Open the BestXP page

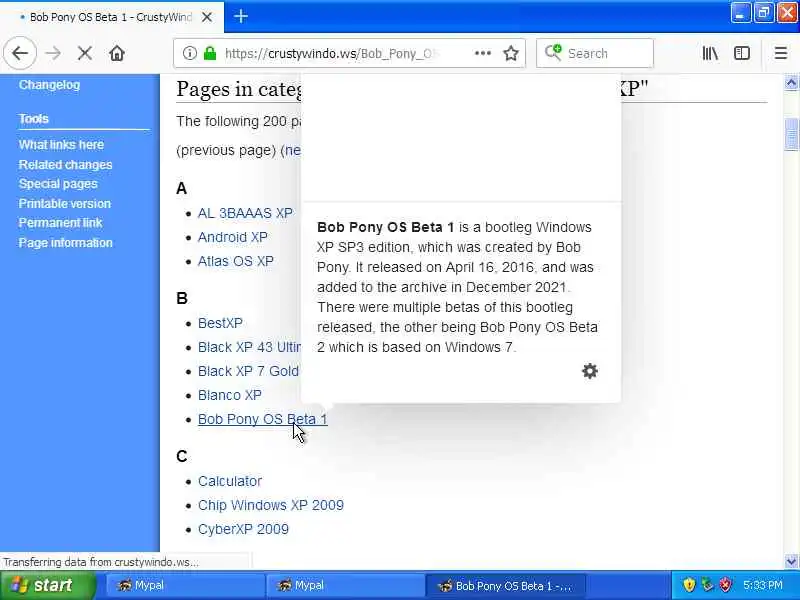tap(220, 323)
